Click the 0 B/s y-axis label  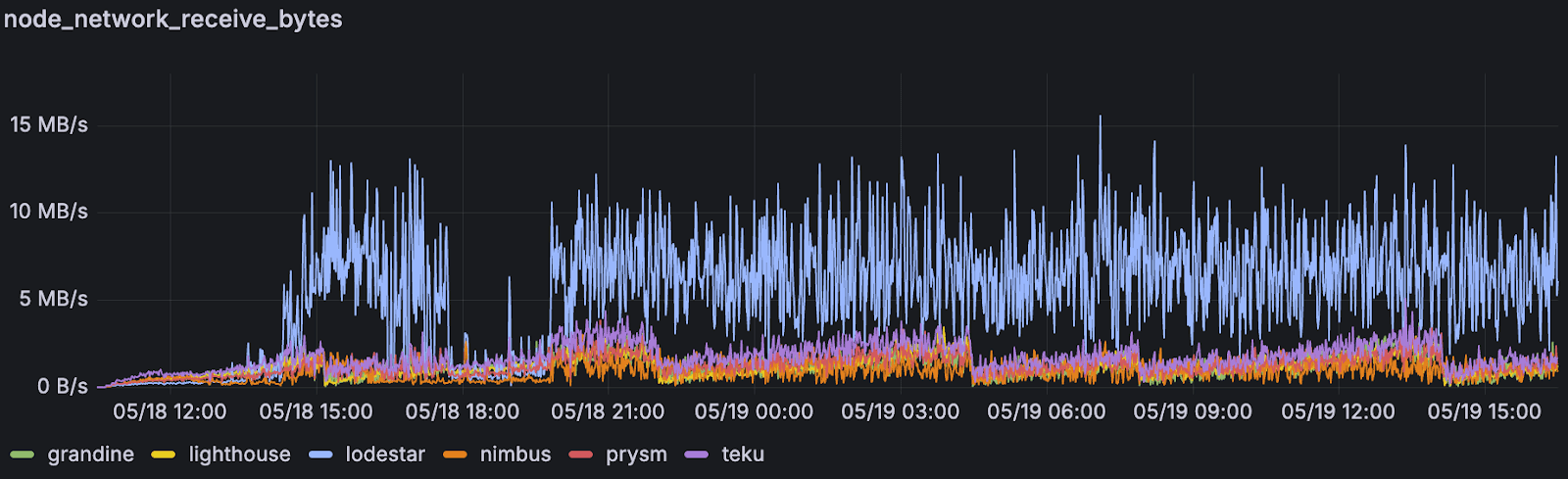pos(63,386)
